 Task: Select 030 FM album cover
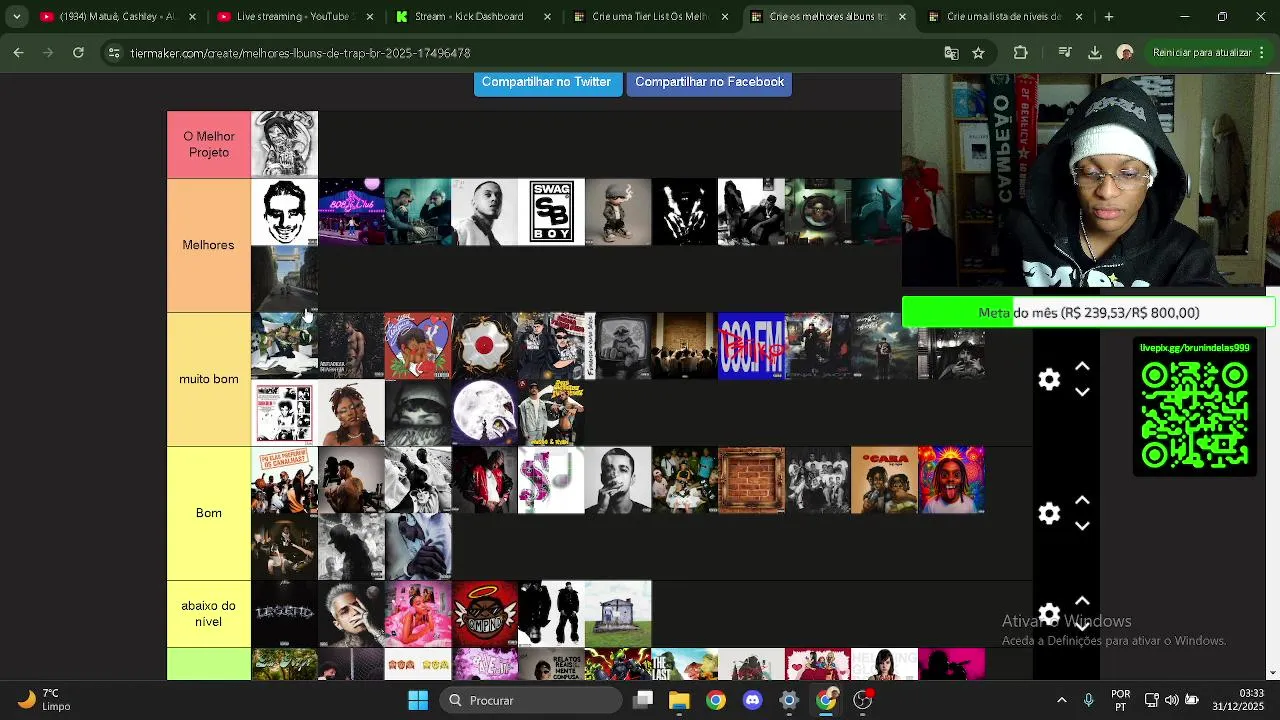[x=751, y=346]
